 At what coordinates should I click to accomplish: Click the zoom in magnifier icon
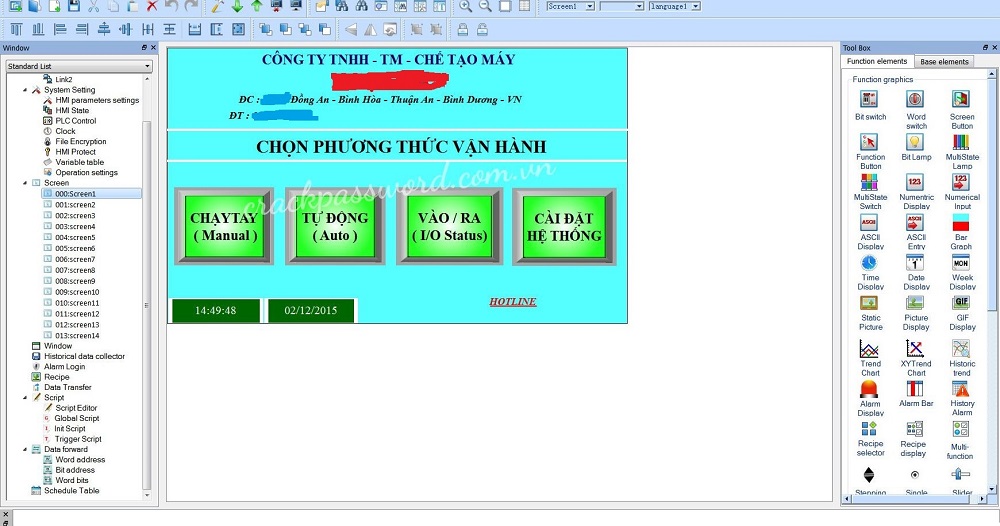466,6
